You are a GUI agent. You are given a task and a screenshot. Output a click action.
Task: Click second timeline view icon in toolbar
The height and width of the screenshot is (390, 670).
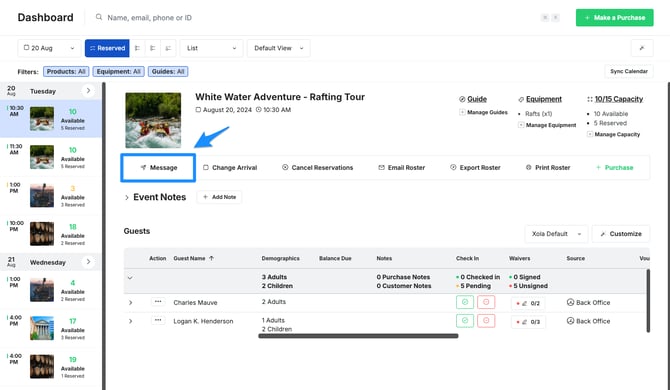[x=153, y=48]
